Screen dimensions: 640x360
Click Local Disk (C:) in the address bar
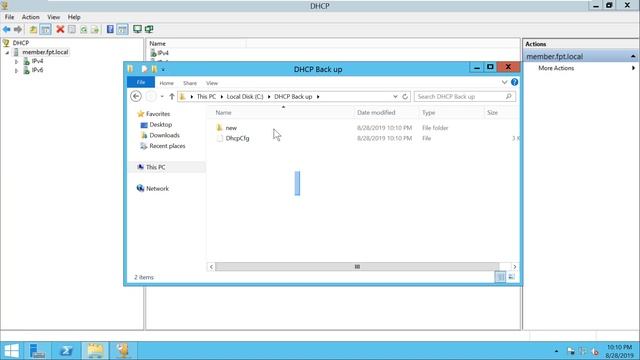(x=245, y=97)
